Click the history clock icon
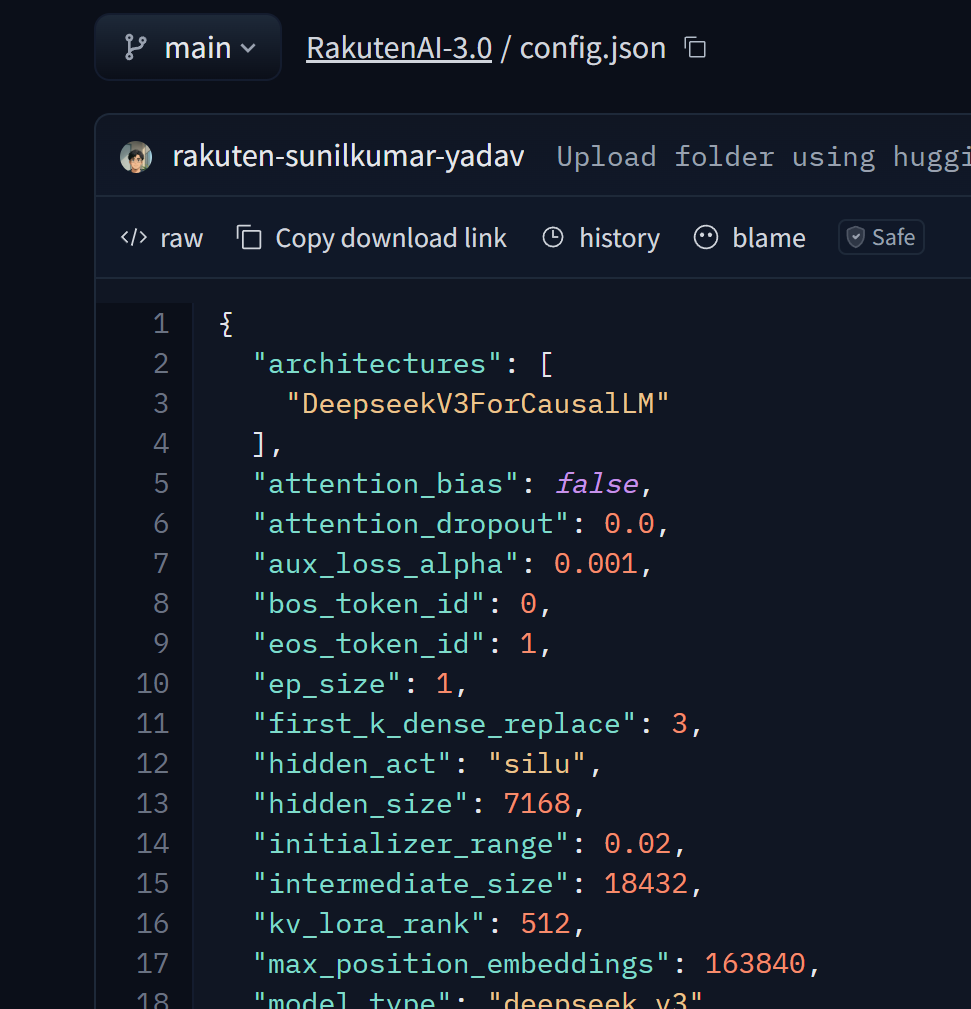 [x=553, y=238]
